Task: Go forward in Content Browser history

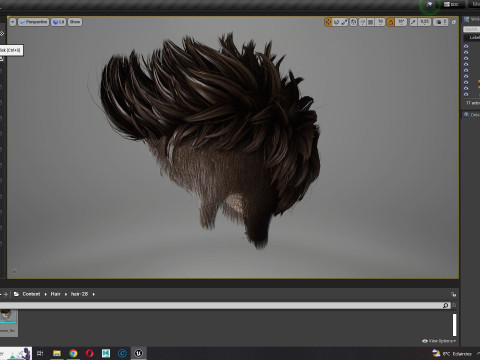Action: [x=6, y=294]
